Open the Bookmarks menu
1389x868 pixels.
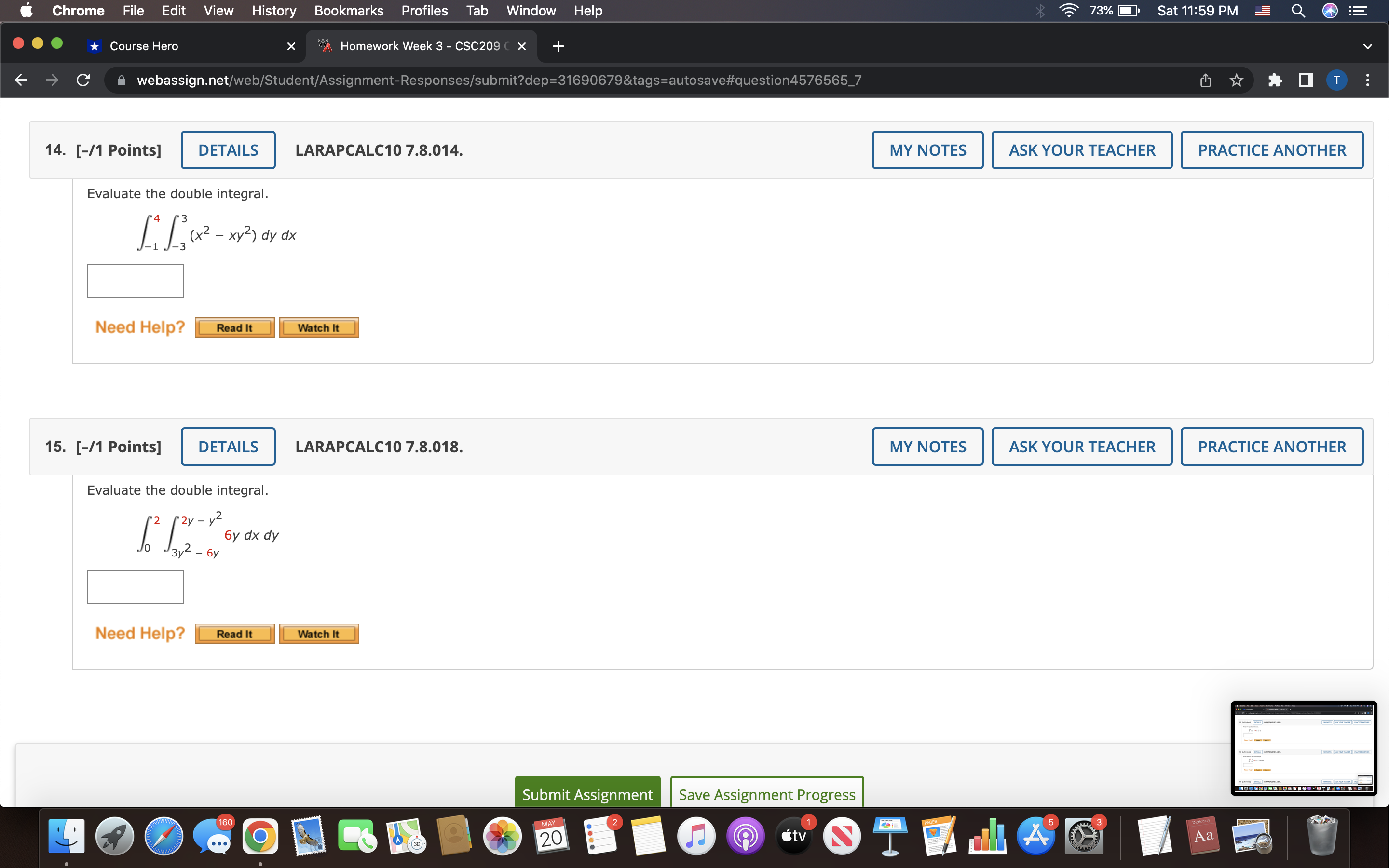(x=348, y=10)
